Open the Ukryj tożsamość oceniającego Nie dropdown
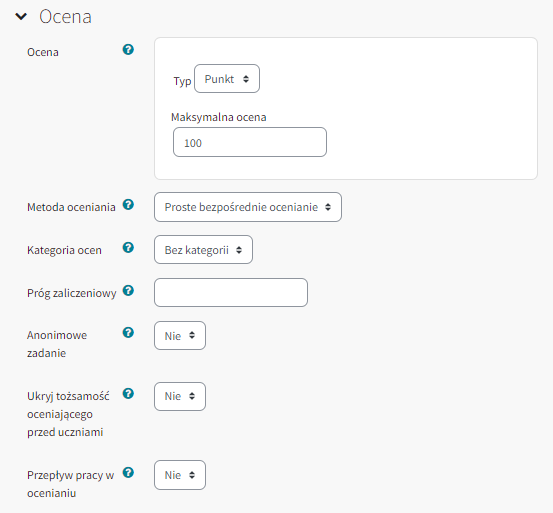The height and width of the screenshot is (513, 553). [180, 396]
